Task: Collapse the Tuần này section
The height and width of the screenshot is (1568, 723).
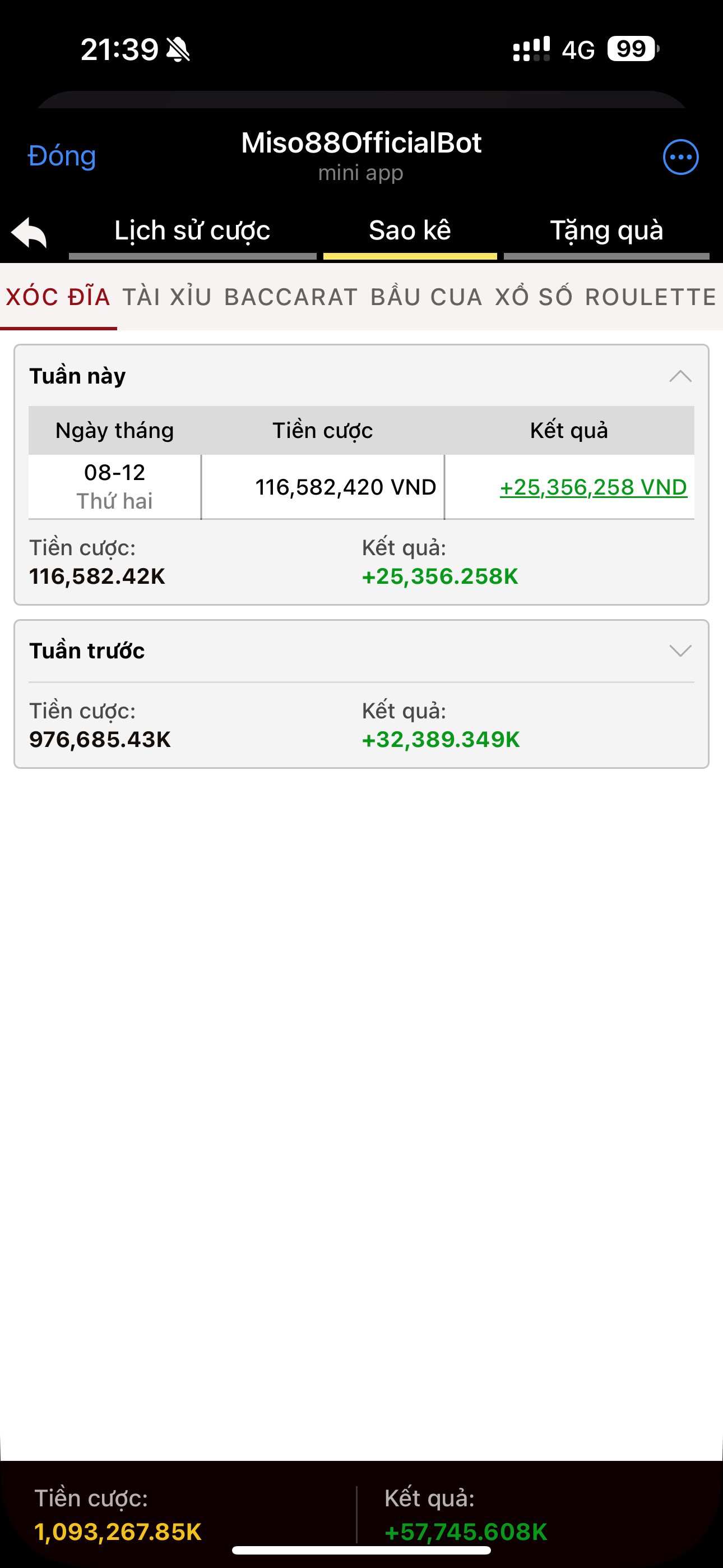Action: pyautogui.click(x=680, y=376)
